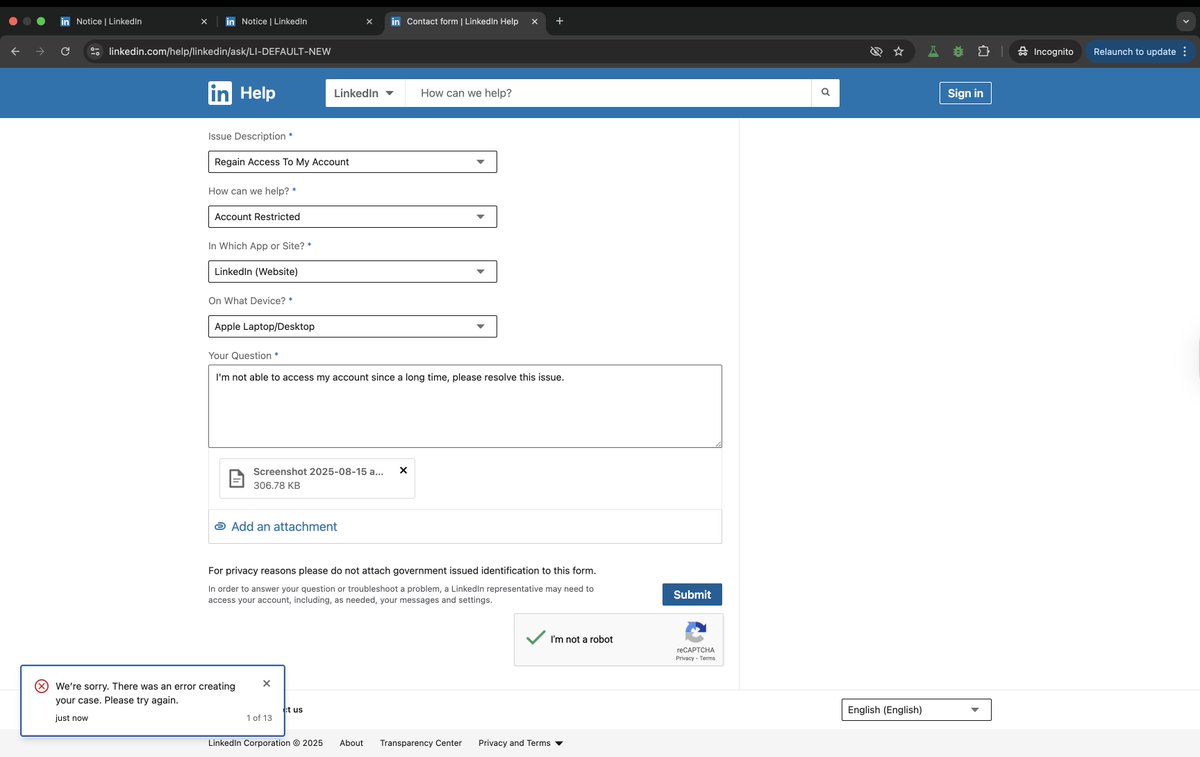Screen dimensions: 1200x757
Task: Open the green flask extension icon
Action: point(933,51)
